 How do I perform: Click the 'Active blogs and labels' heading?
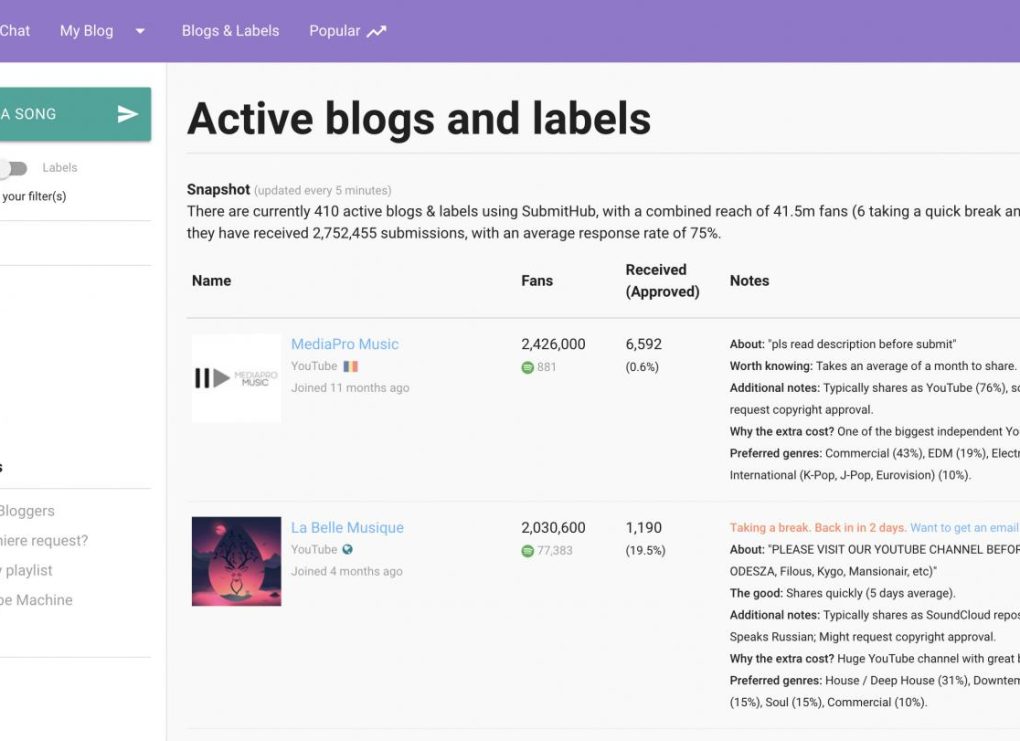[x=419, y=118]
